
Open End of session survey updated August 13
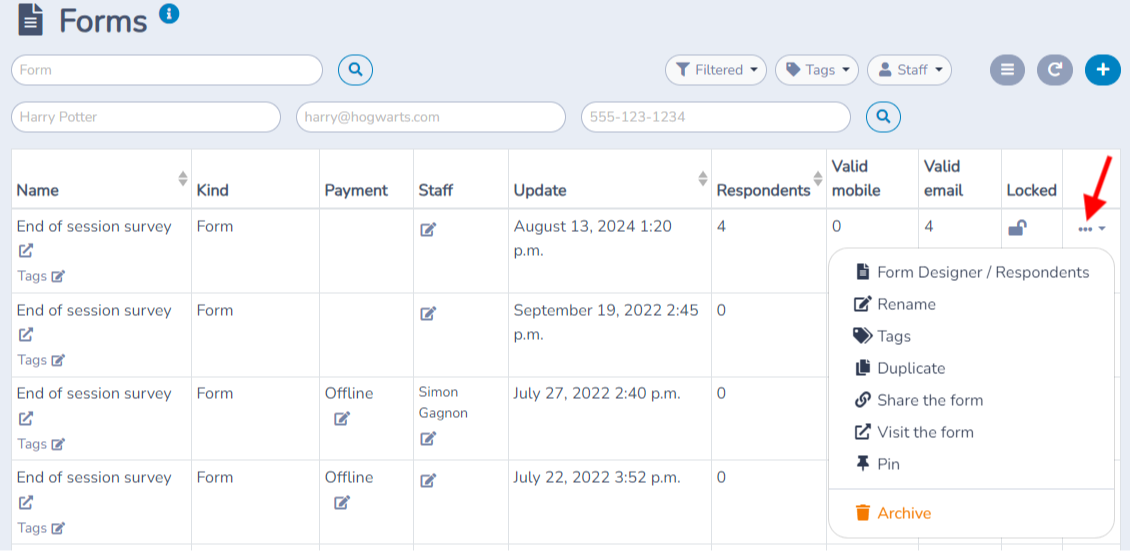click(94, 226)
